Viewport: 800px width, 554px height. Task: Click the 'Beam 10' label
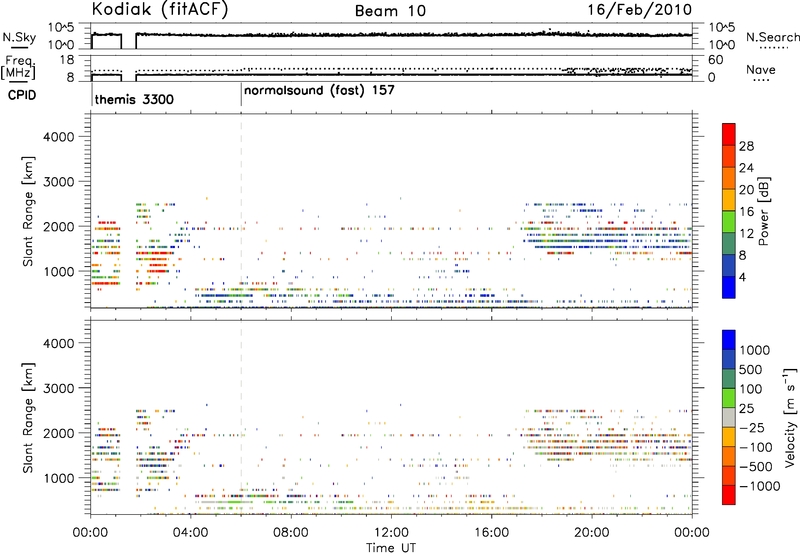coord(390,11)
